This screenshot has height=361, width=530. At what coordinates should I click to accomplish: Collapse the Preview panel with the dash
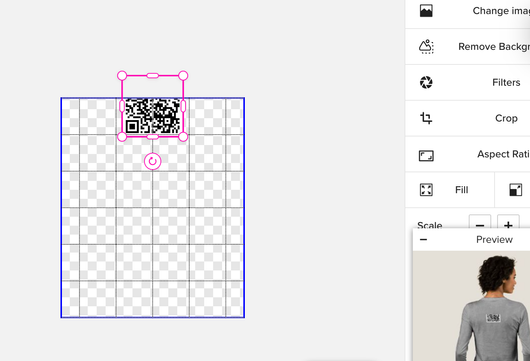coord(423,240)
